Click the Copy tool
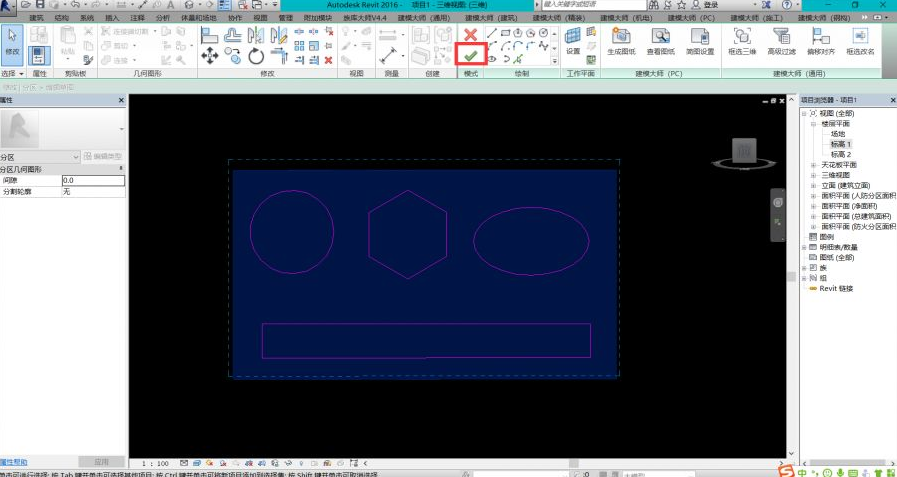 pyautogui.click(x=233, y=55)
